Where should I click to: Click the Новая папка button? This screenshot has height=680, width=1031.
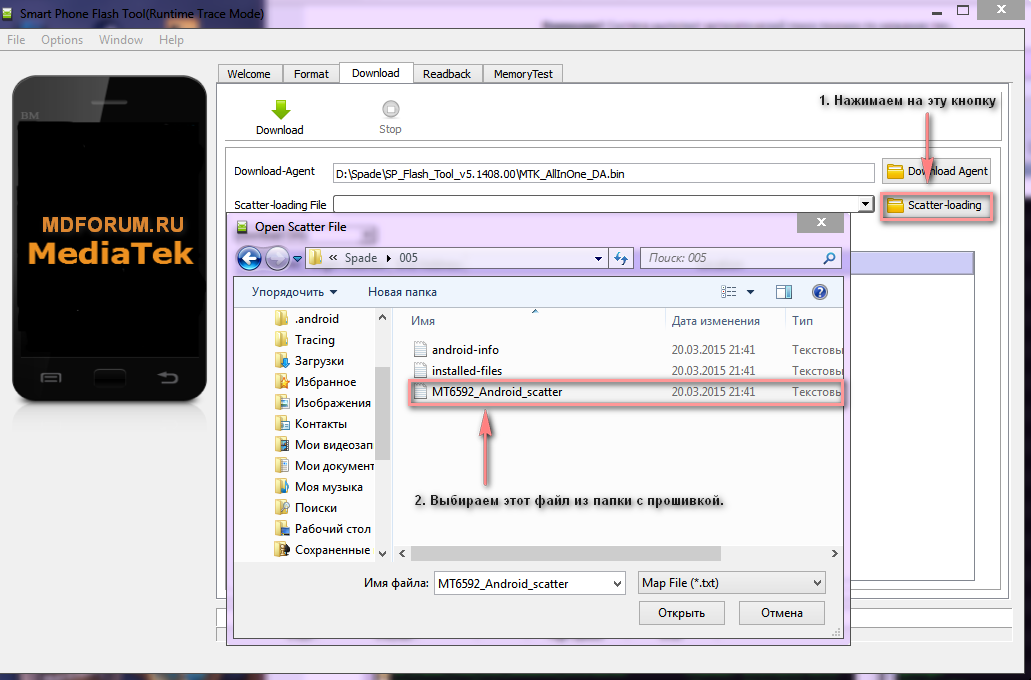point(402,292)
